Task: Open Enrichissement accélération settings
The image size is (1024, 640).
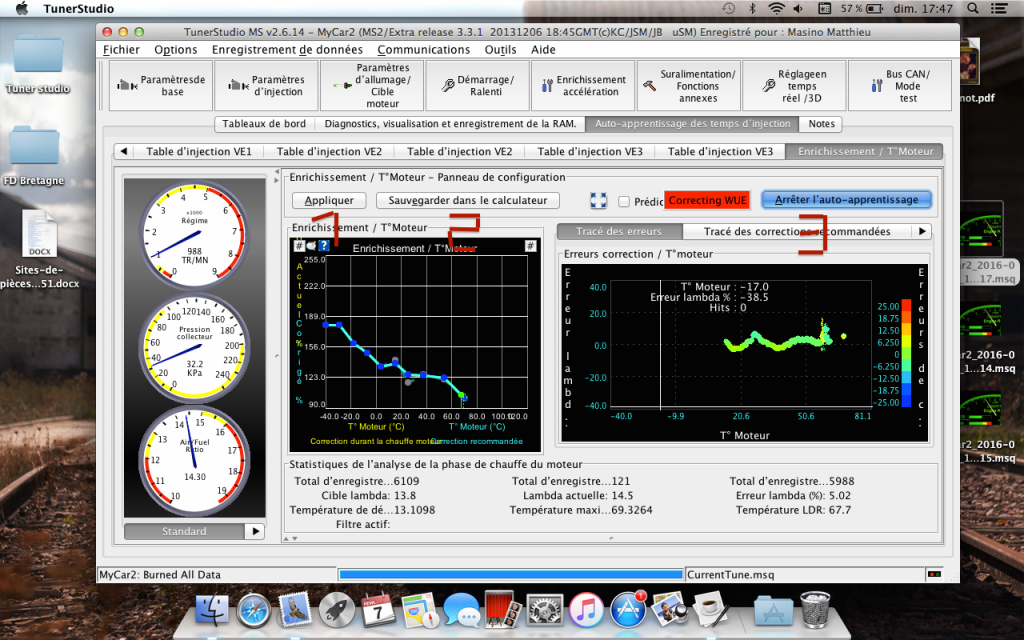Action: [x=583, y=86]
